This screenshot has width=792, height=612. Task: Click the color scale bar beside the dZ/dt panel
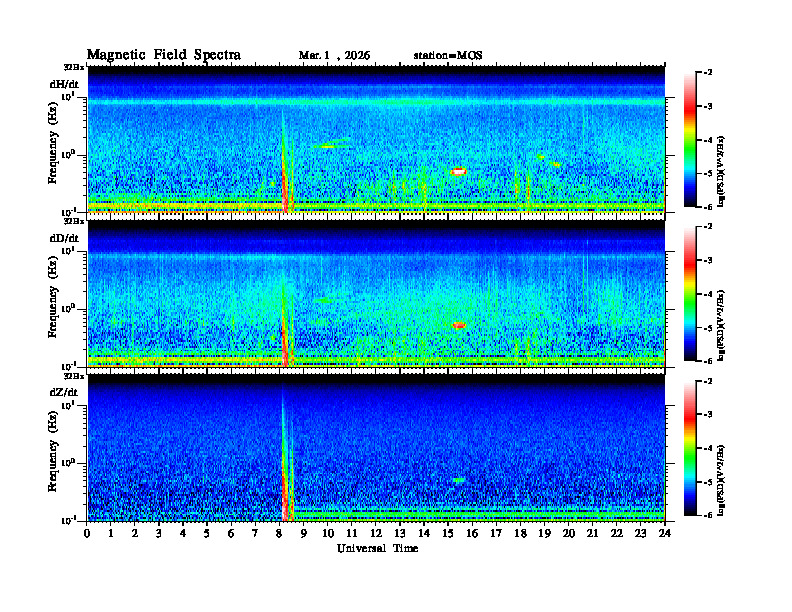tap(690, 448)
